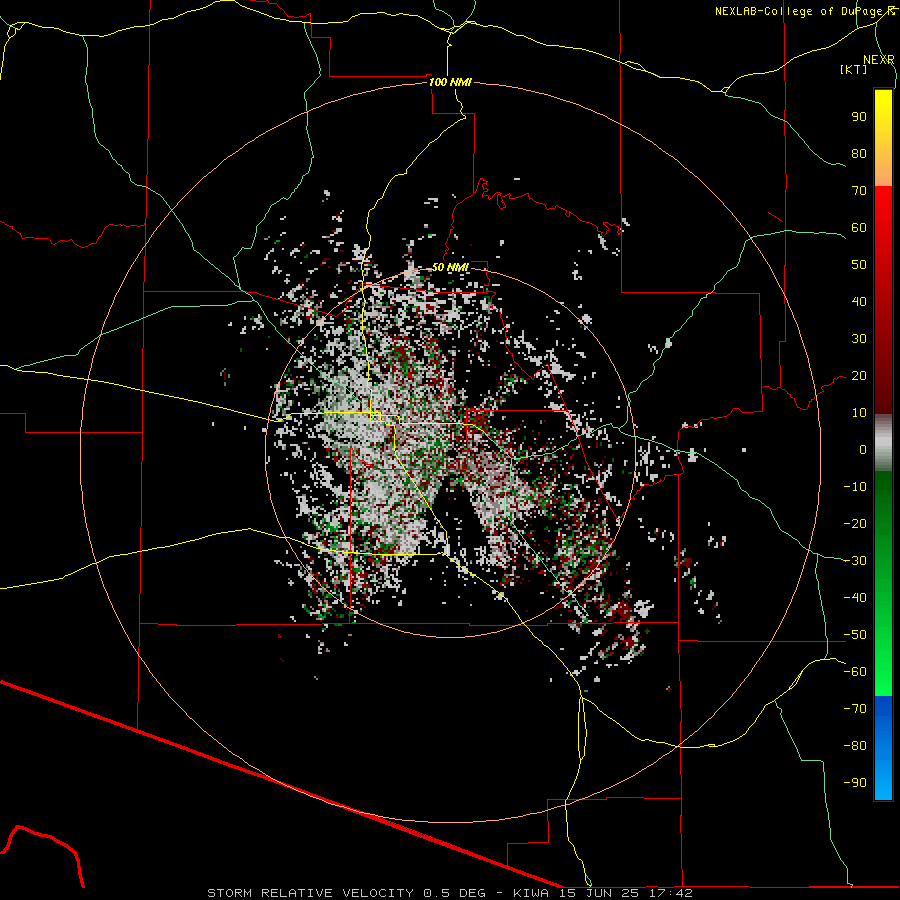The width and height of the screenshot is (900, 900).
Task: Click the -60 scale label
Action: (855, 672)
